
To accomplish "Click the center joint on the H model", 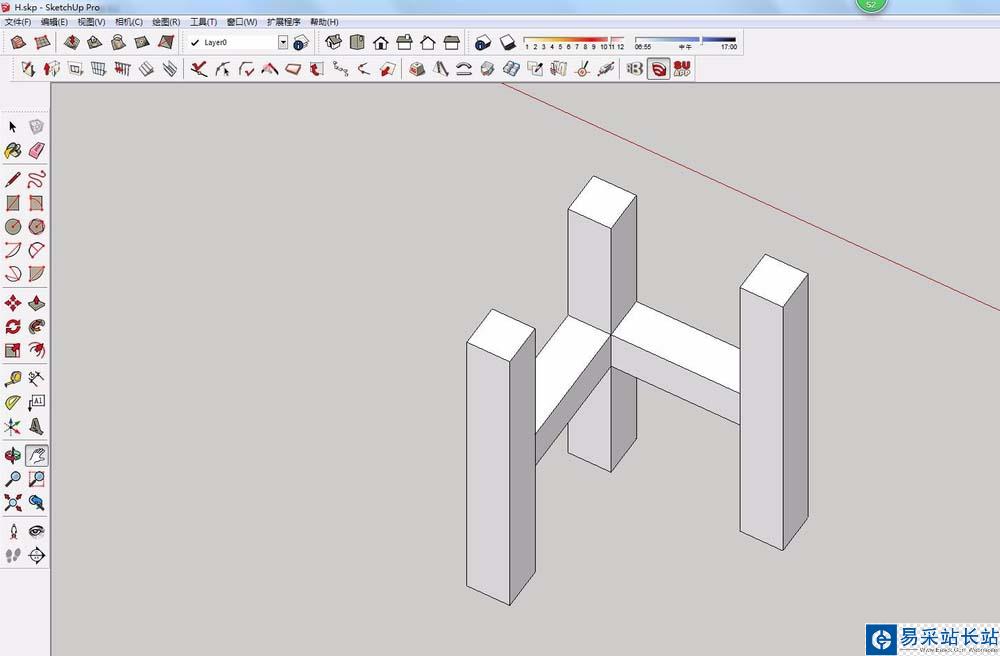I will [x=612, y=334].
